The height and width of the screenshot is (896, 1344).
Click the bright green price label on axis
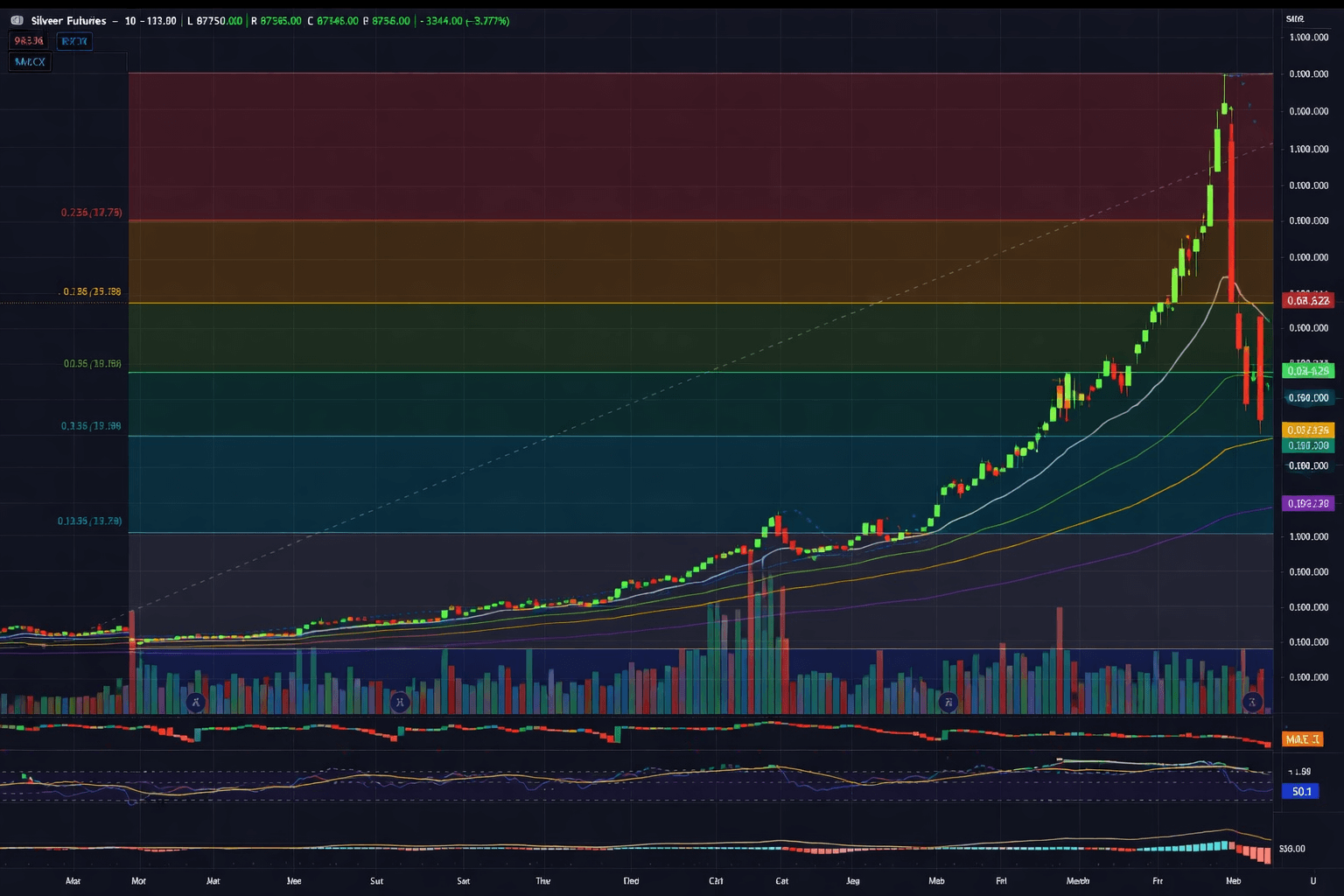(1307, 371)
